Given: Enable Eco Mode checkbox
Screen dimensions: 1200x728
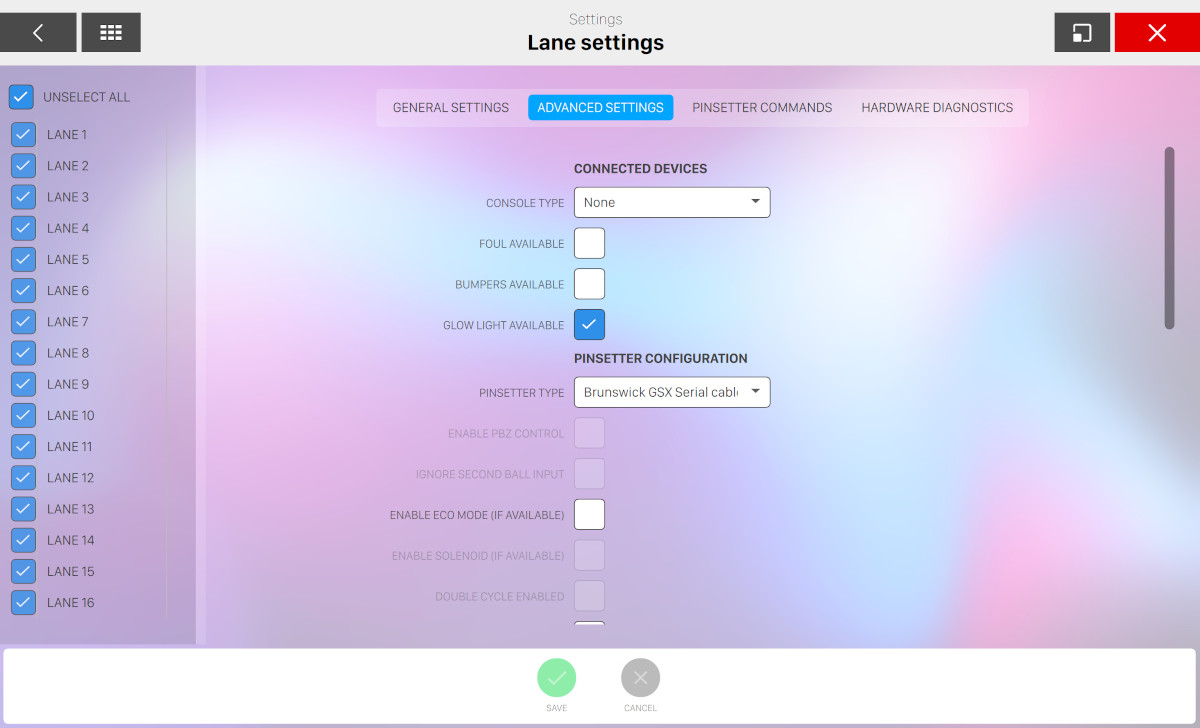Looking at the screenshot, I should pos(589,514).
